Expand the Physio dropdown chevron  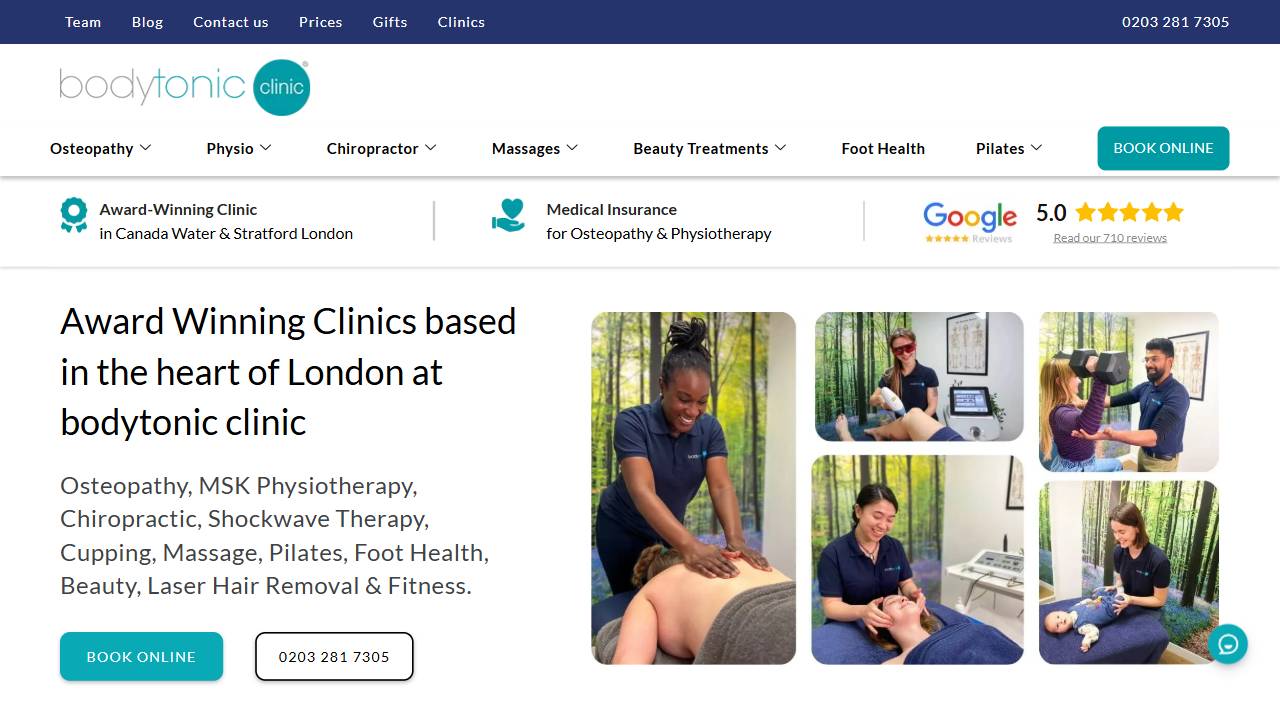266,148
